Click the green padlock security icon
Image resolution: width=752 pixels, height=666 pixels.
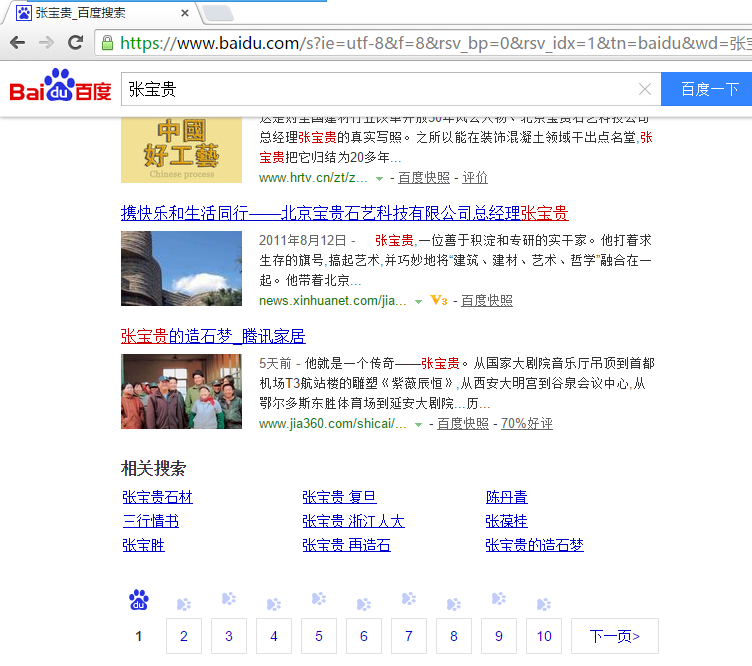click(107, 43)
